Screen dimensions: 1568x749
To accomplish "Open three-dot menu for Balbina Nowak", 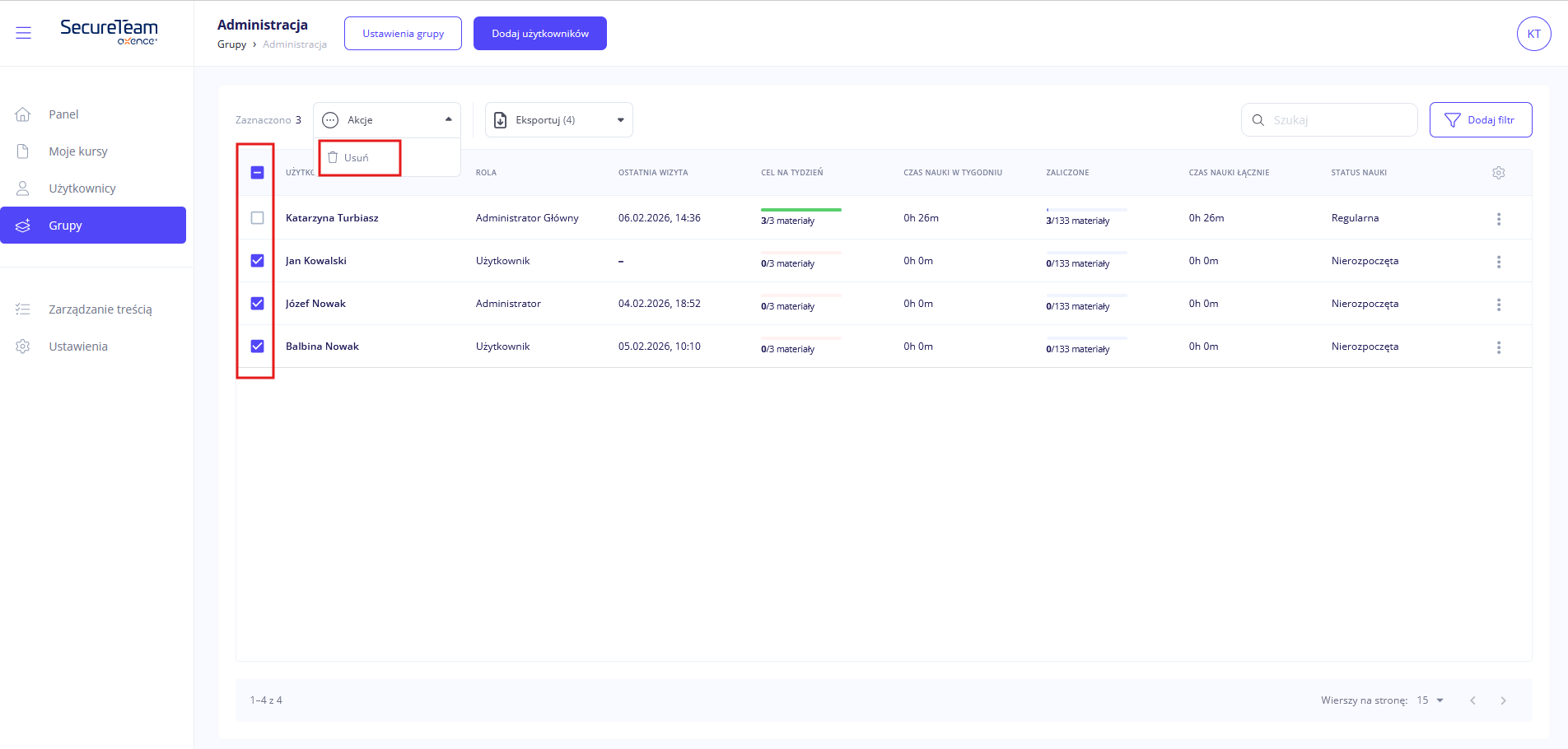I will tap(1498, 347).
